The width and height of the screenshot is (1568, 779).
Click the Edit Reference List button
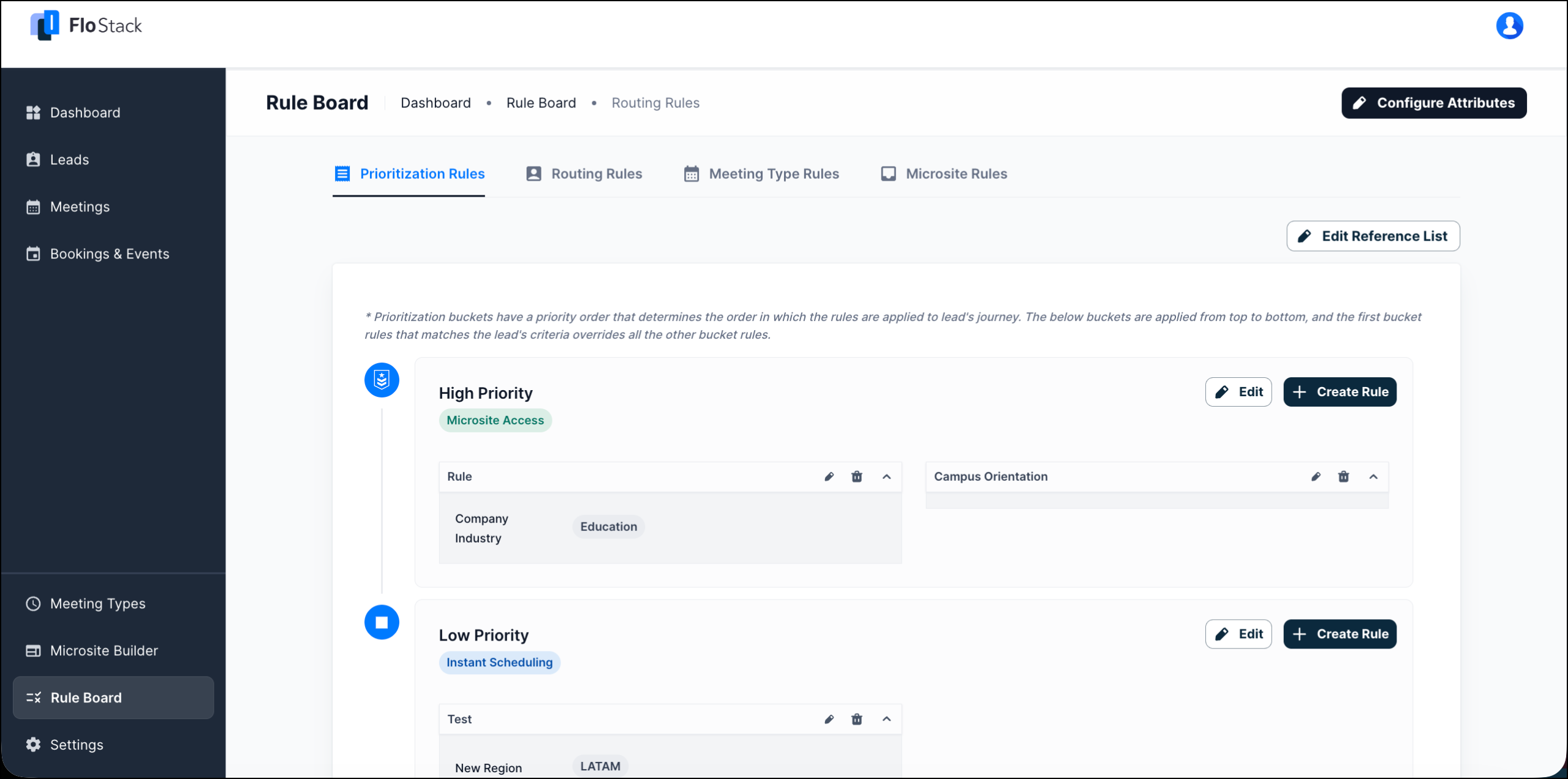pyautogui.click(x=1373, y=236)
